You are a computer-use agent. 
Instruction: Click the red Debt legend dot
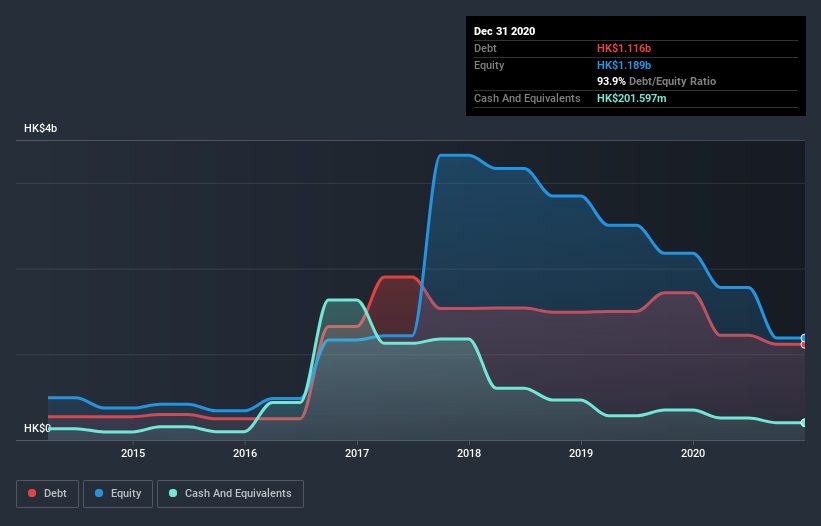click(x=32, y=493)
